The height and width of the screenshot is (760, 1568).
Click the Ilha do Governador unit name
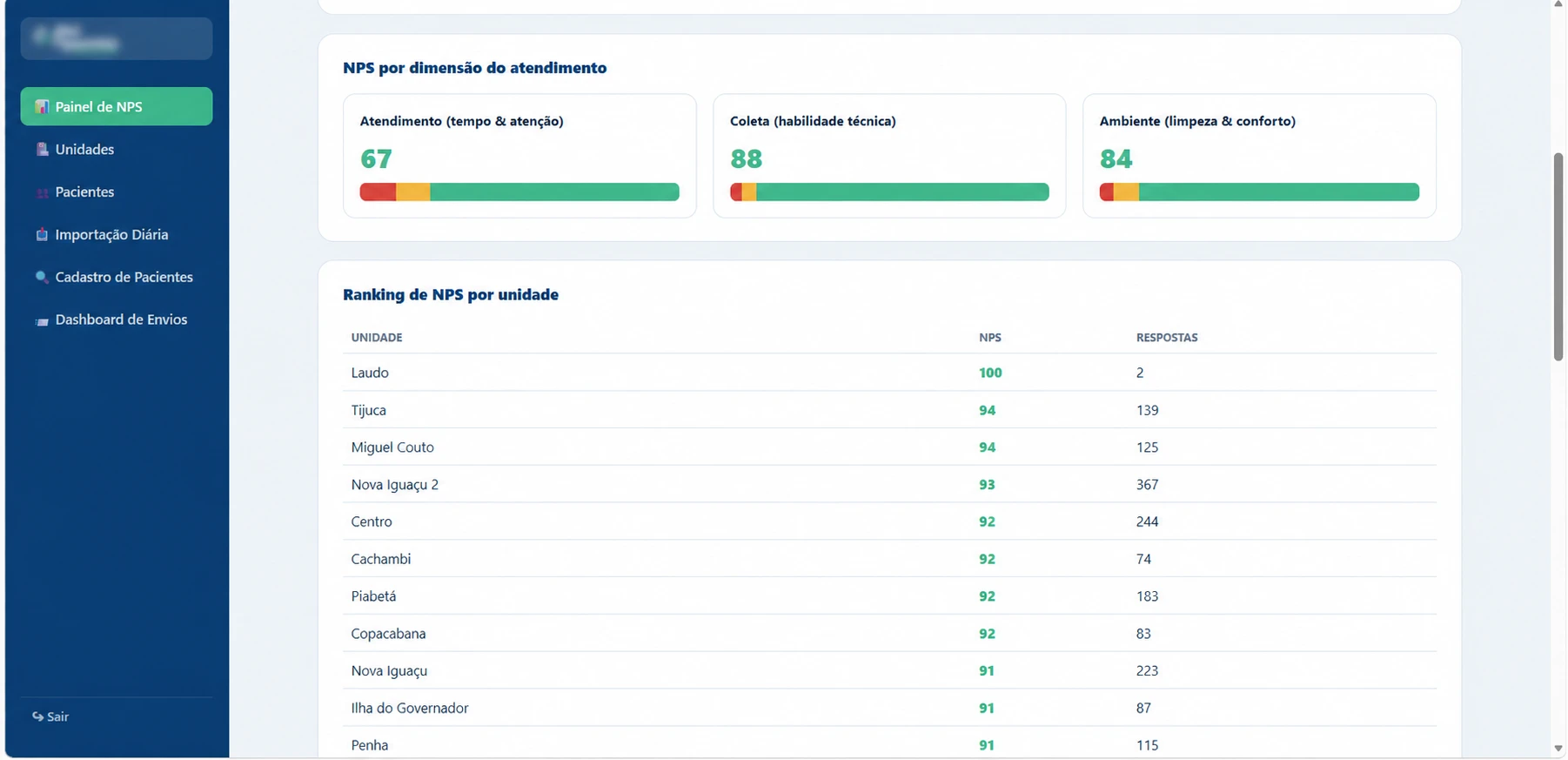click(410, 708)
